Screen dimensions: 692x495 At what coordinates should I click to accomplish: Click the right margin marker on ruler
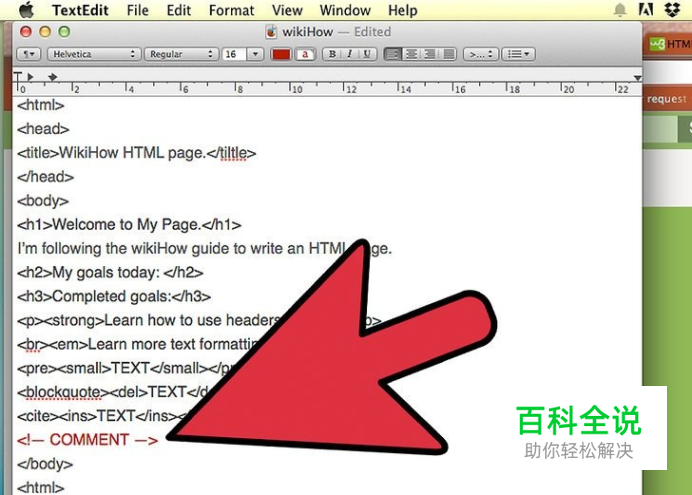(637, 78)
